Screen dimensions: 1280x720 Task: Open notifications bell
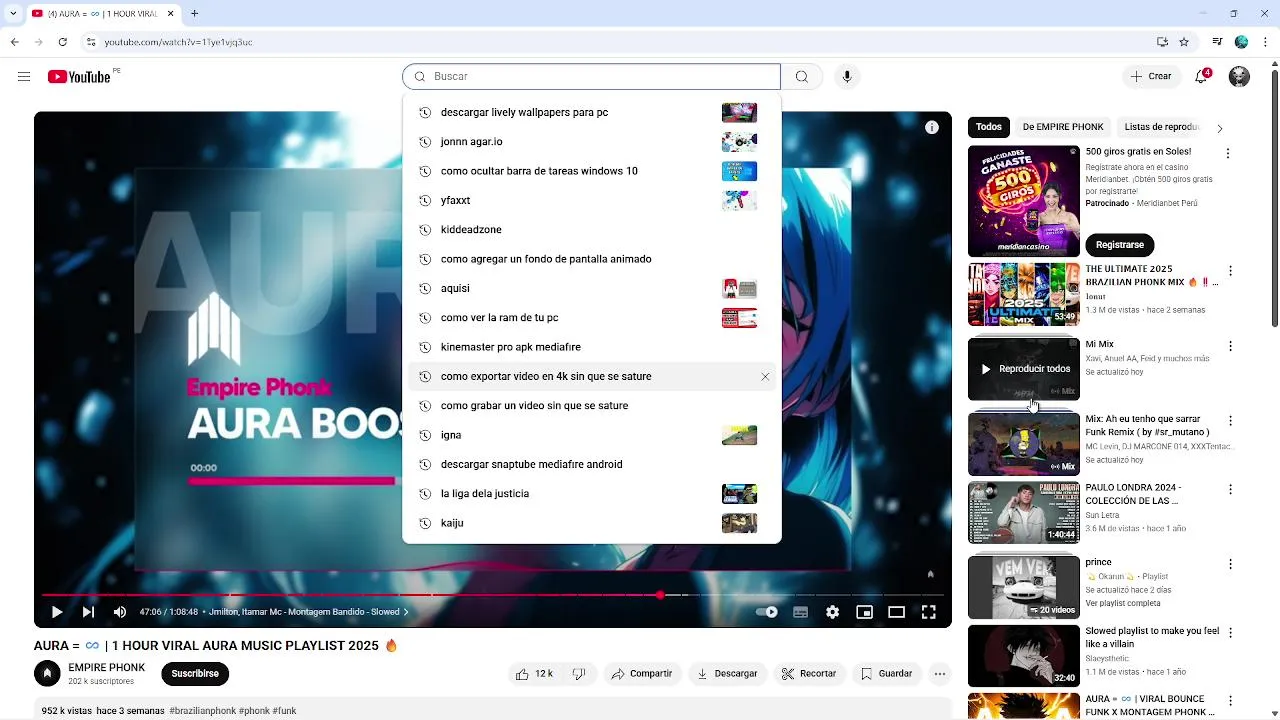(x=1202, y=77)
